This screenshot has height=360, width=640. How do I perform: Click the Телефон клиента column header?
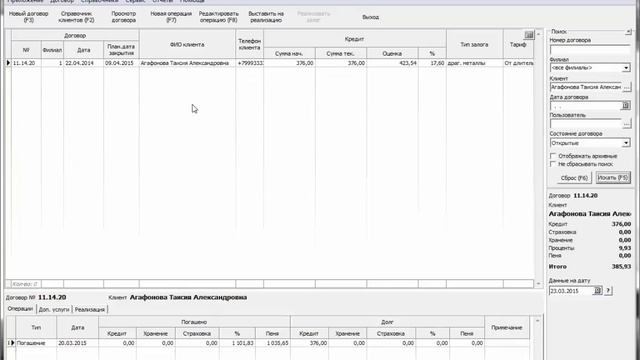tap(249, 44)
